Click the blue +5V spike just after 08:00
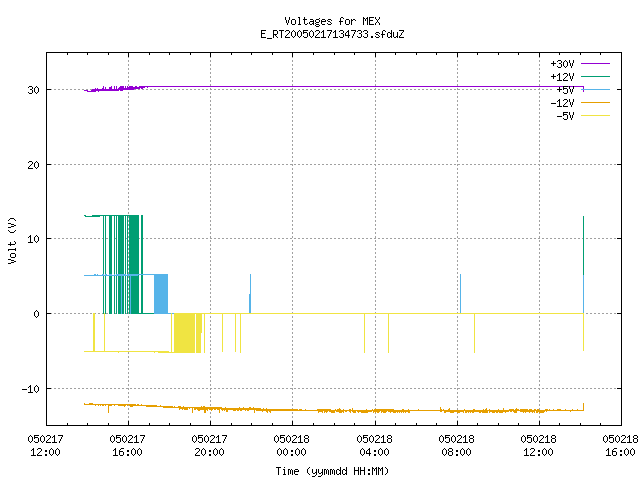The width and height of the screenshot is (640, 480). pos(460,294)
